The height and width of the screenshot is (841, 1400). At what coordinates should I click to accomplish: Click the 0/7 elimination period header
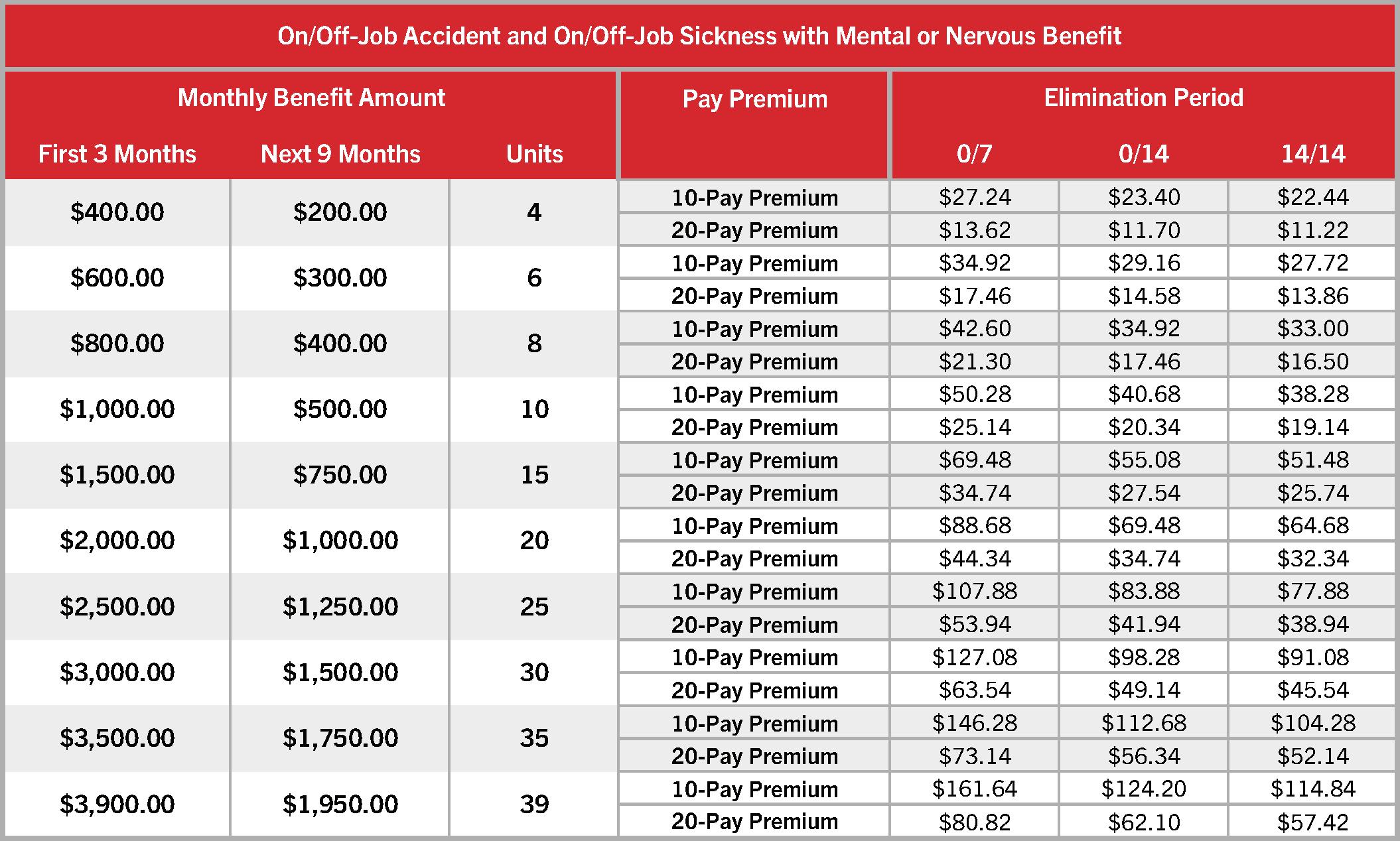point(974,154)
